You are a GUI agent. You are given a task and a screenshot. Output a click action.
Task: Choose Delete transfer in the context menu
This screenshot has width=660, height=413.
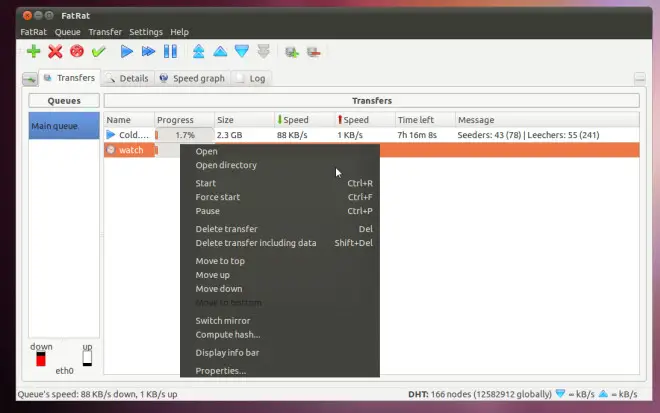(x=280, y=229)
